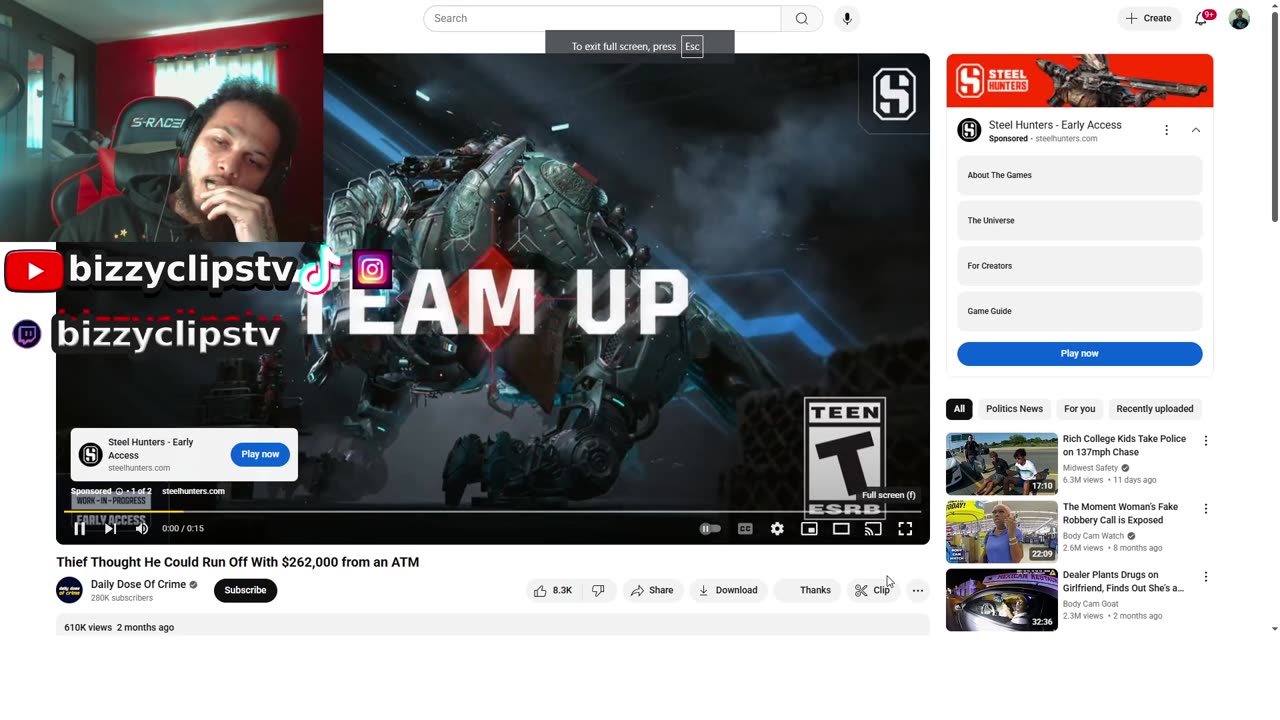Open Body Cam Watch channel
This screenshot has width=1280, height=720.
coord(1094,536)
